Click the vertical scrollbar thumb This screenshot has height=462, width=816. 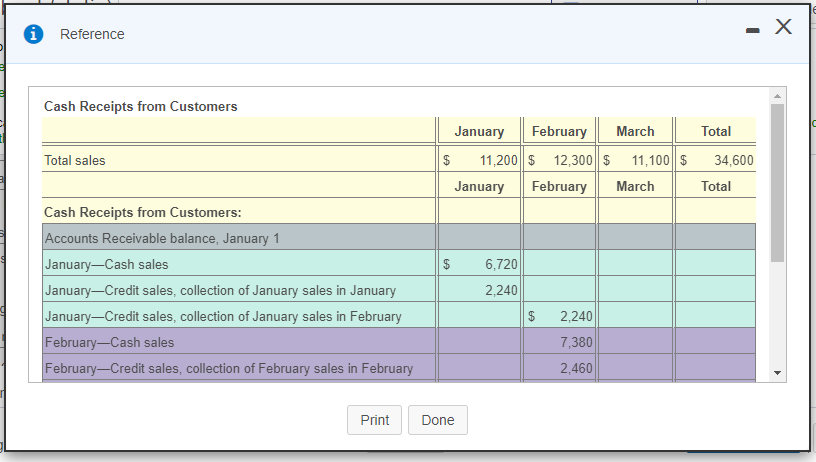tap(777, 183)
